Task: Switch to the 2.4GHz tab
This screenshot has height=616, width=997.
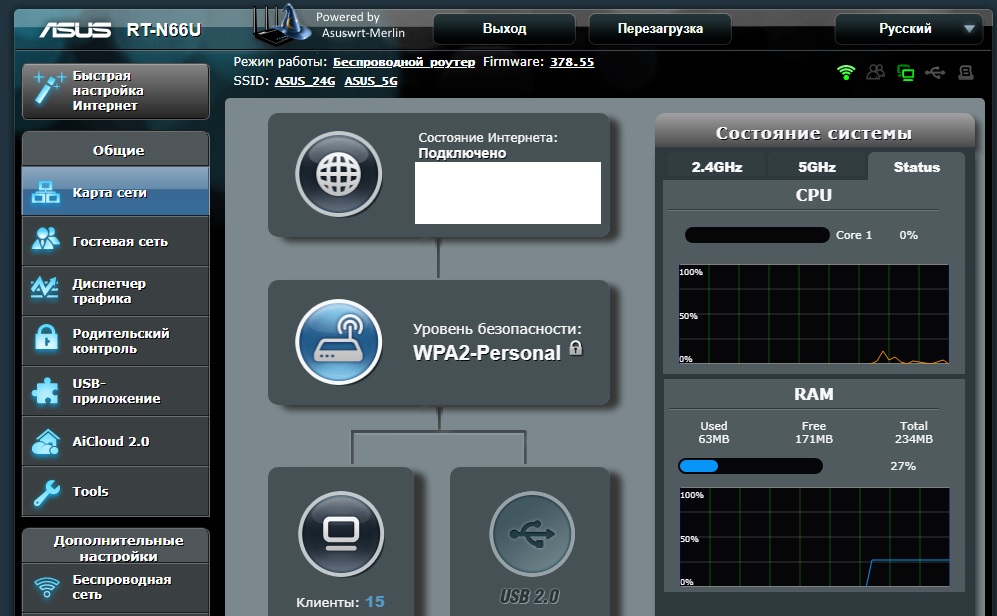Action: click(x=717, y=167)
